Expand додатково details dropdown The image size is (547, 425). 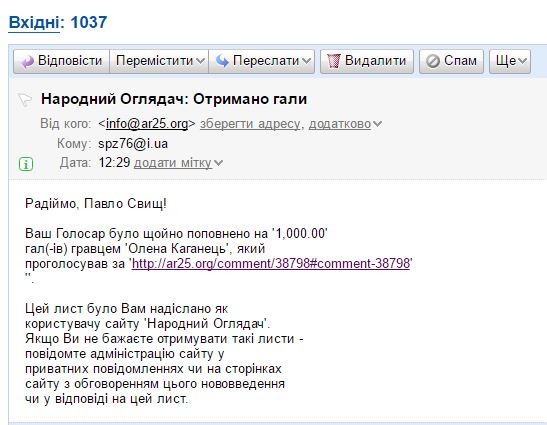click(x=345, y=124)
